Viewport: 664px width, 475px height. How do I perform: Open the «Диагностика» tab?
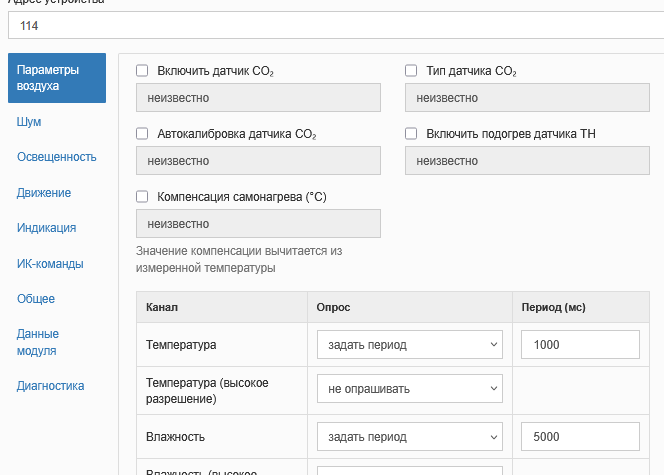point(50,386)
